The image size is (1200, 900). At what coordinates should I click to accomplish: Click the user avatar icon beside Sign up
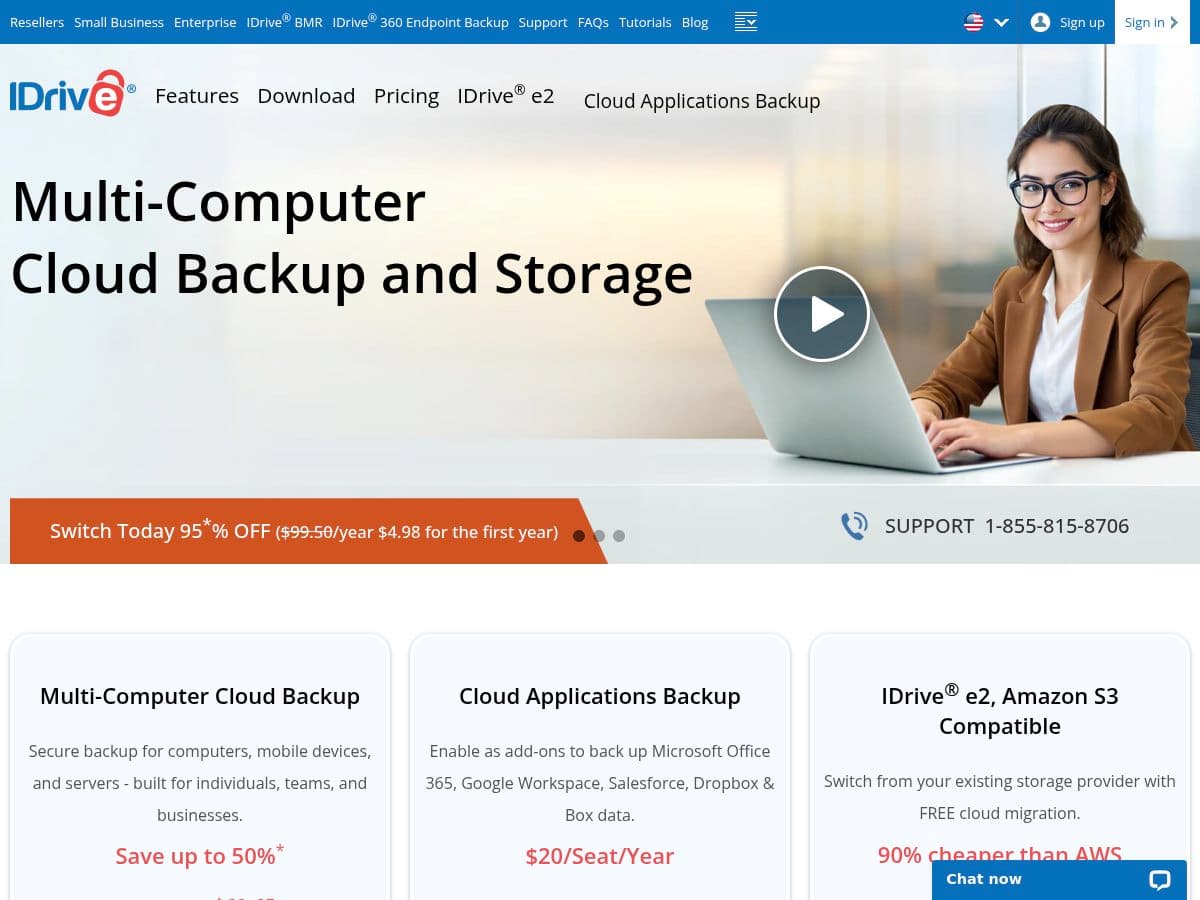(1040, 22)
